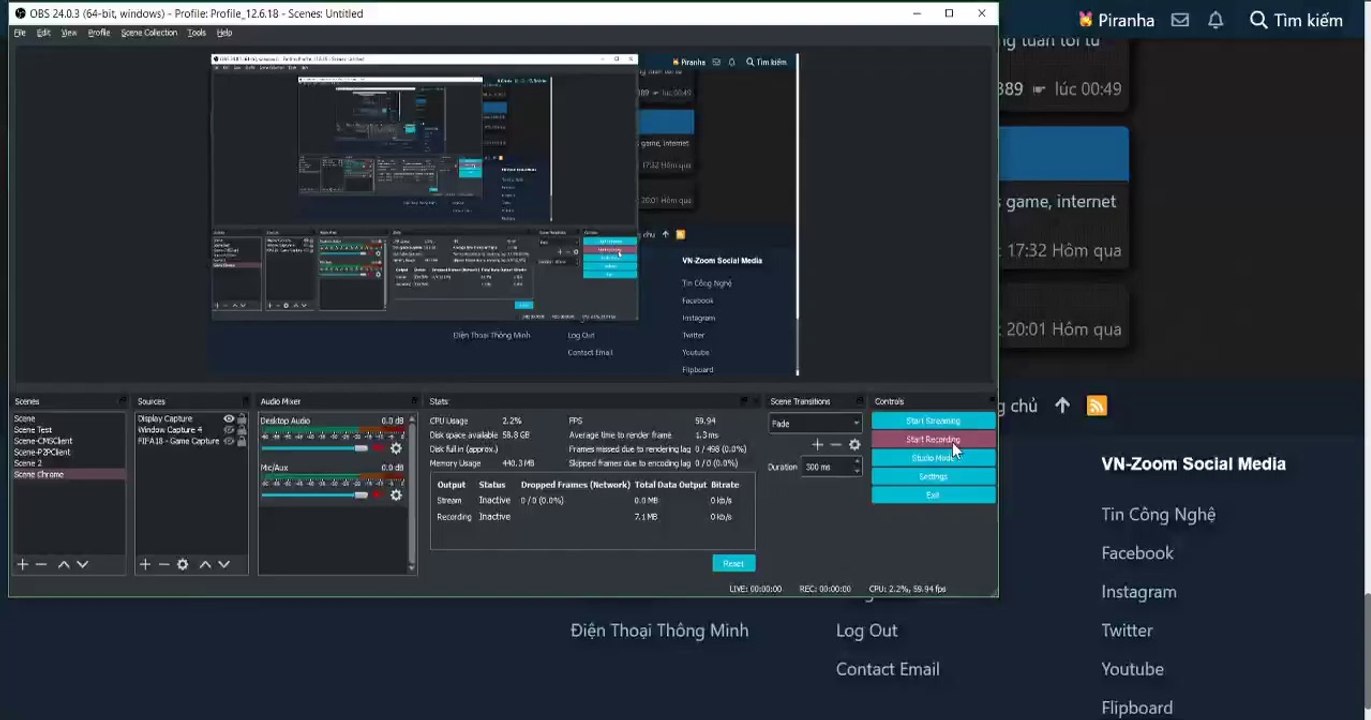The width and height of the screenshot is (1371, 720).
Task: Move the selected source down
Action: click(224, 565)
